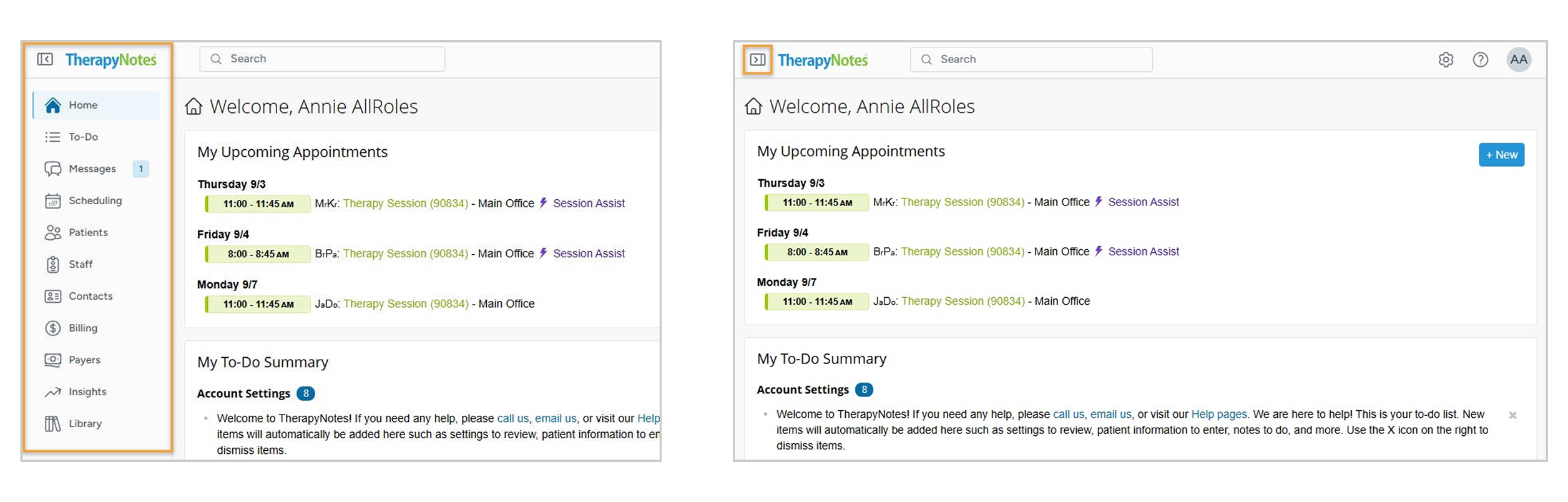Open Monday 9/7 Therapy Session, left screenshot
Image resolution: width=1568 pixels, height=502 pixels.
[406, 304]
